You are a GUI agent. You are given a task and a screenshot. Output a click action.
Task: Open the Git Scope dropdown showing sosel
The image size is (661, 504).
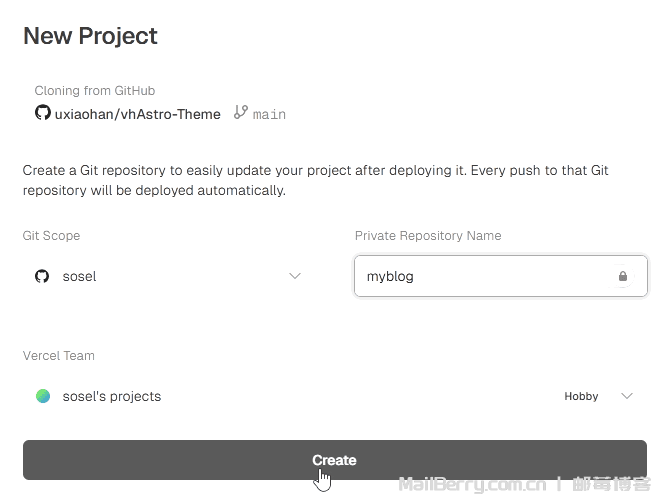pos(169,276)
